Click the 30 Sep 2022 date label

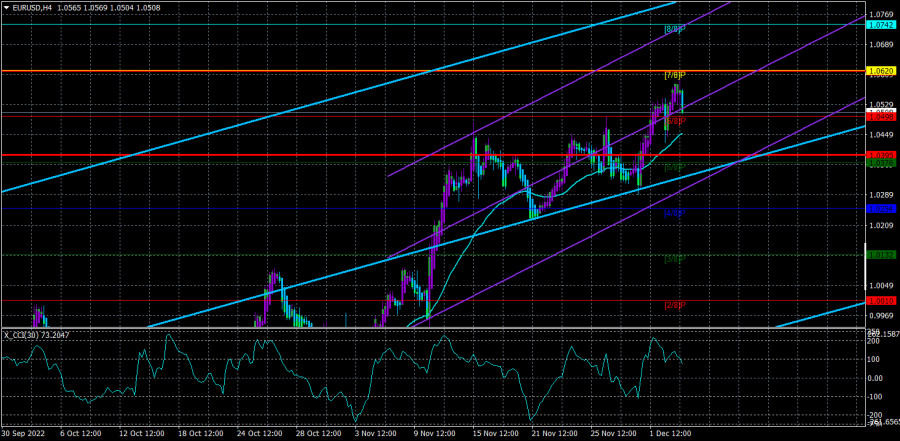(x=24, y=434)
